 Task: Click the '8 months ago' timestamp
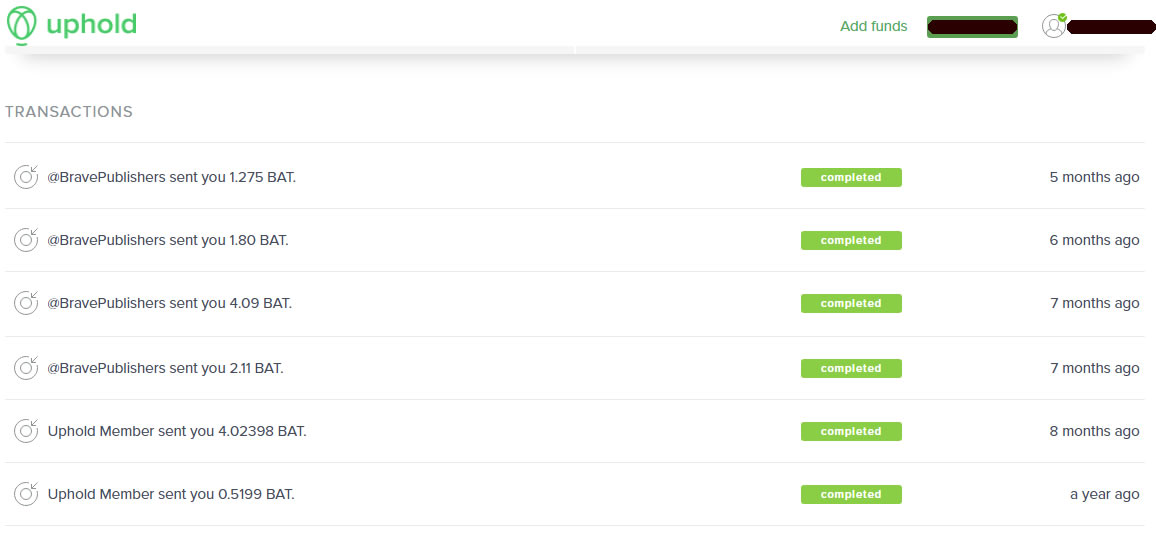pos(1094,431)
